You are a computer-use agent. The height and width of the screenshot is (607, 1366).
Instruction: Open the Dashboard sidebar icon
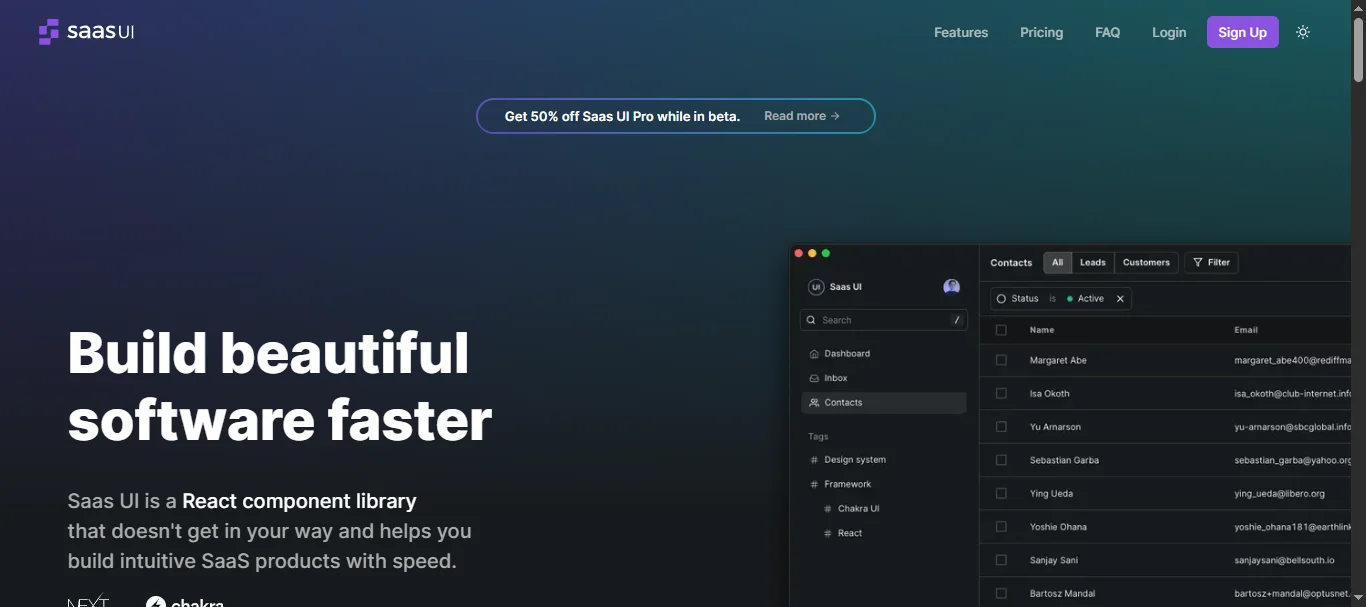point(814,353)
